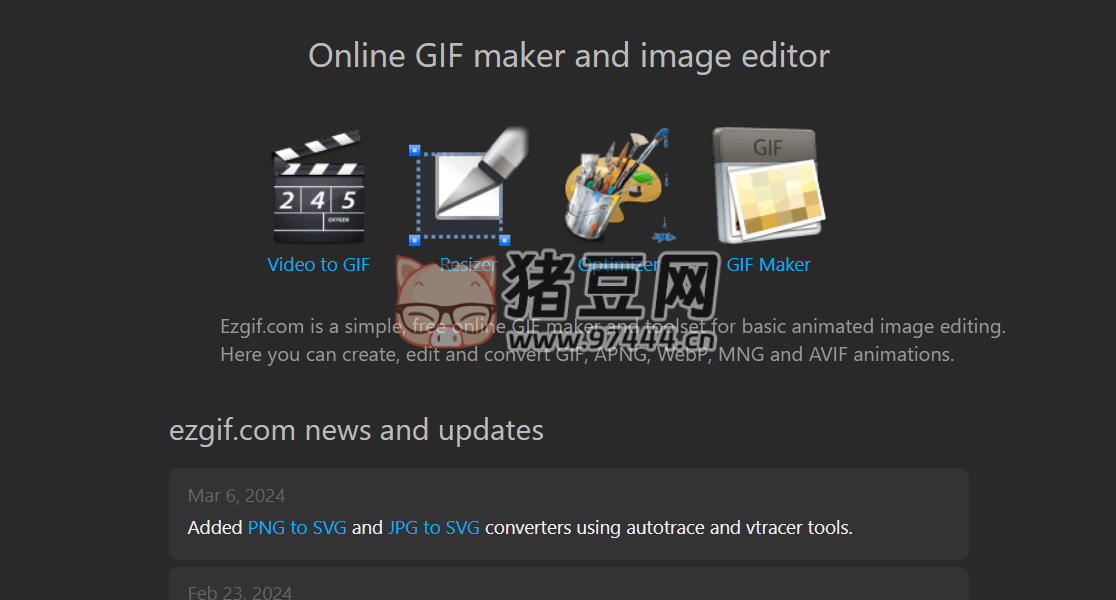Image resolution: width=1116 pixels, height=600 pixels.
Task: Click the Online GIF maker page title
Action: coord(568,55)
